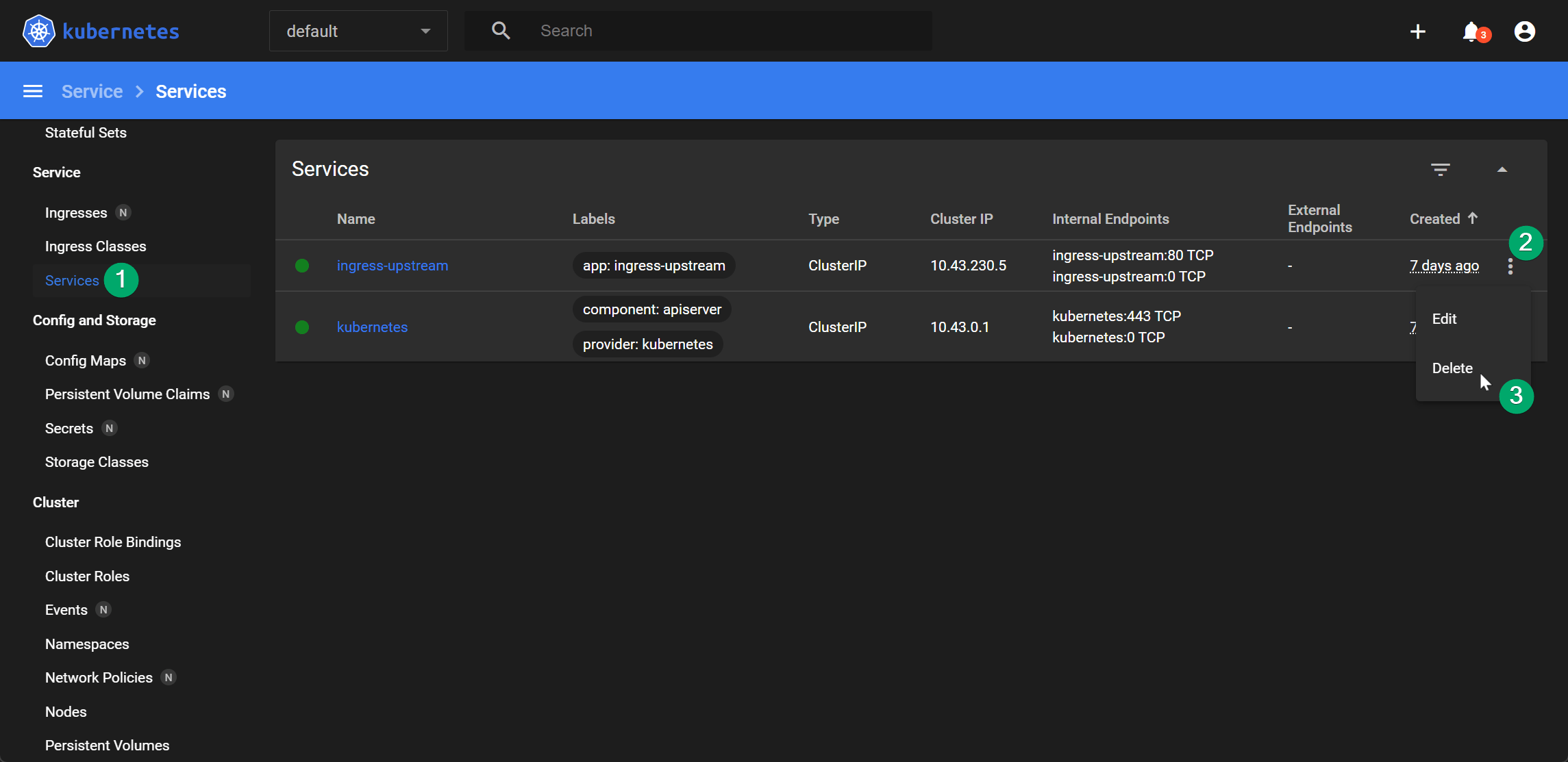
Task: Open Storage Classes in the sidebar
Action: coord(97,462)
